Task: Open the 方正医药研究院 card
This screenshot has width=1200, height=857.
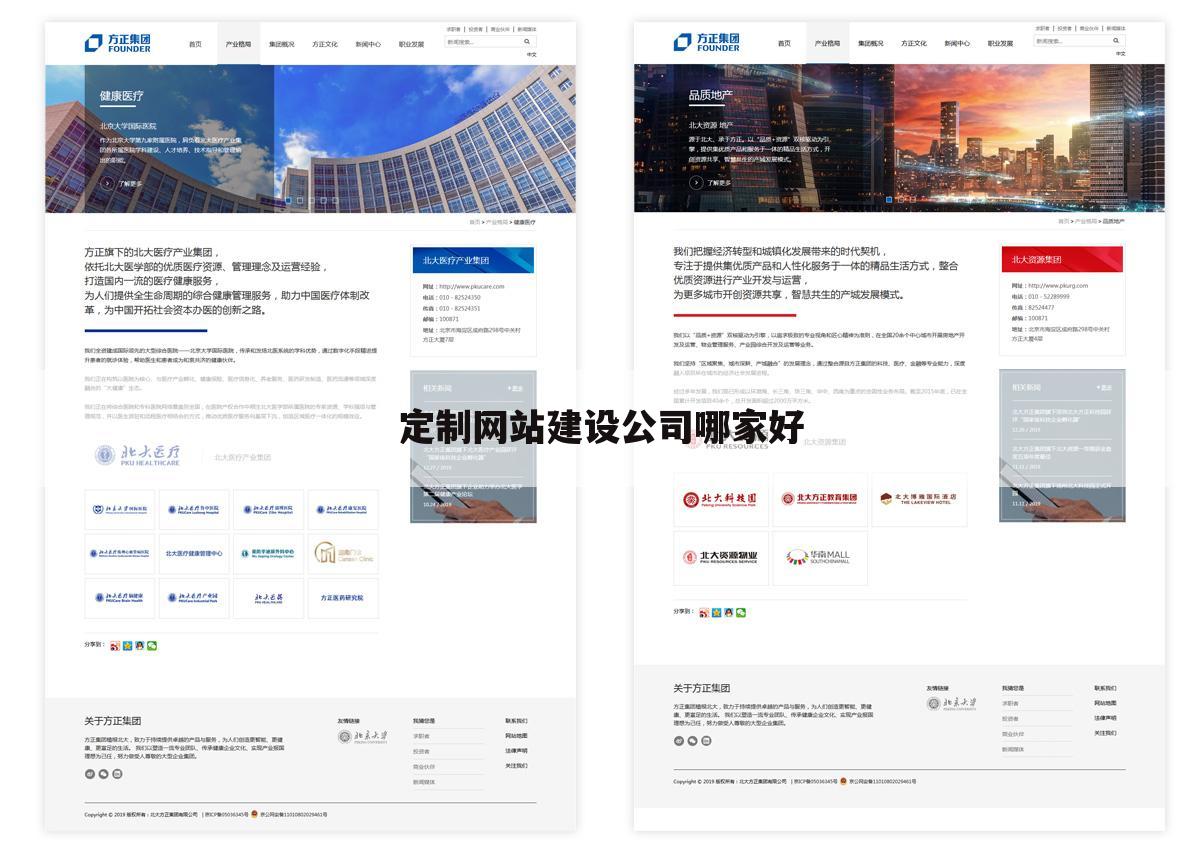Action: pos(343,598)
